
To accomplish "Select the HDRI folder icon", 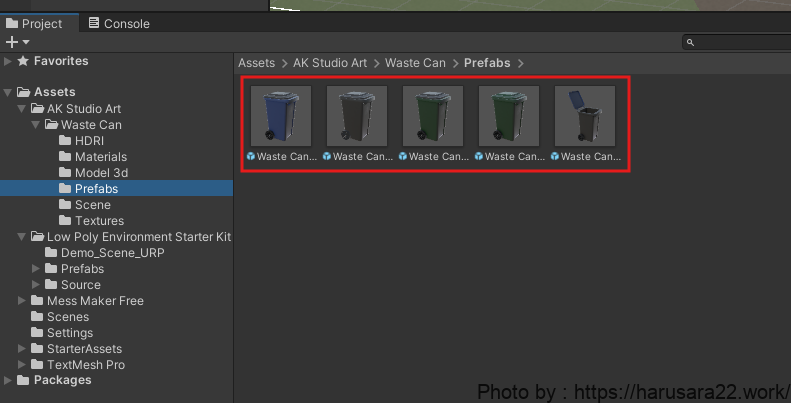I will 66,141.
